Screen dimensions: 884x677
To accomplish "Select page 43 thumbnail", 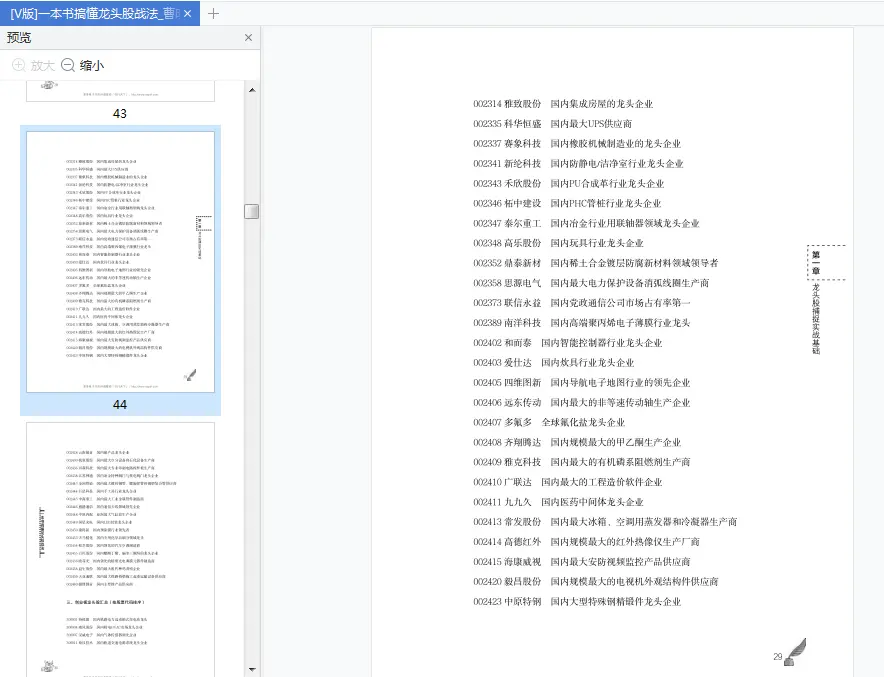I will pos(120,91).
